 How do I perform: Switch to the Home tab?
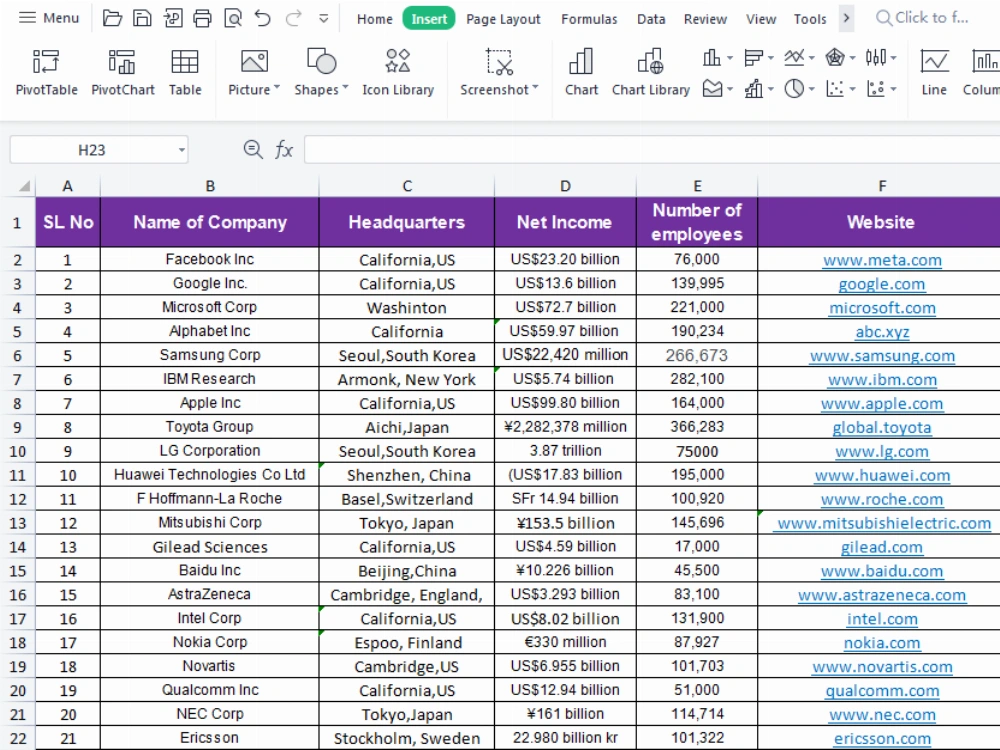tap(374, 19)
